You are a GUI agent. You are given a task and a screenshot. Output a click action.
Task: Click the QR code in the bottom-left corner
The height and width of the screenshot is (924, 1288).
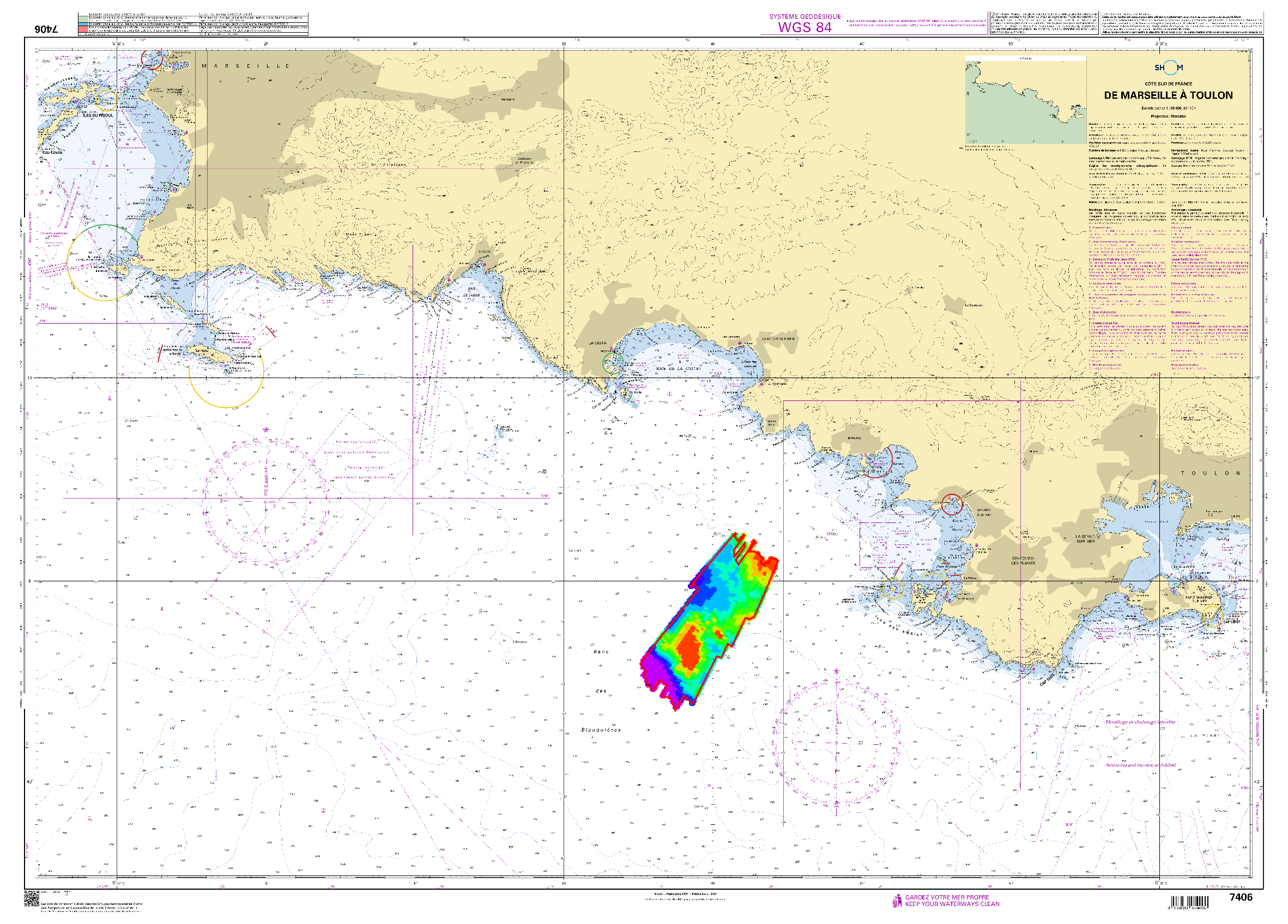tap(31, 898)
